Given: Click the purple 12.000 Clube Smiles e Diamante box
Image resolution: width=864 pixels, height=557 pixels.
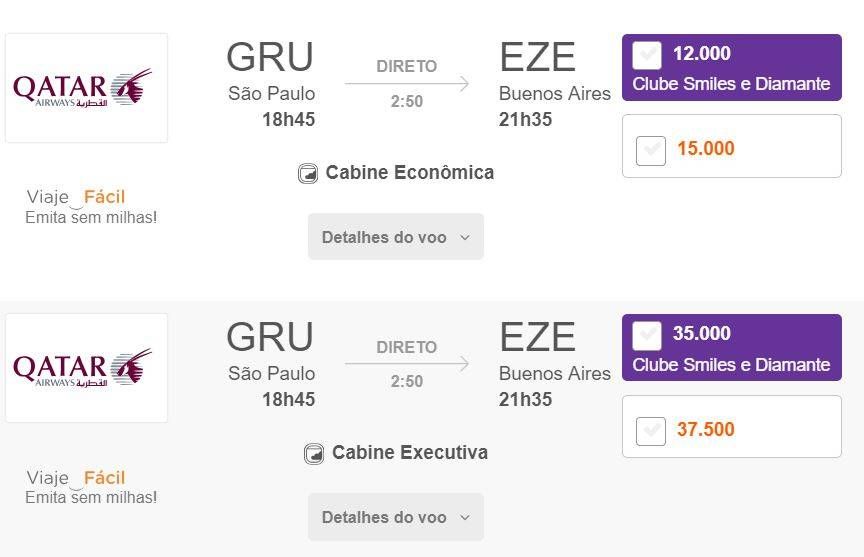Looking at the screenshot, I should pyautogui.click(x=732, y=67).
